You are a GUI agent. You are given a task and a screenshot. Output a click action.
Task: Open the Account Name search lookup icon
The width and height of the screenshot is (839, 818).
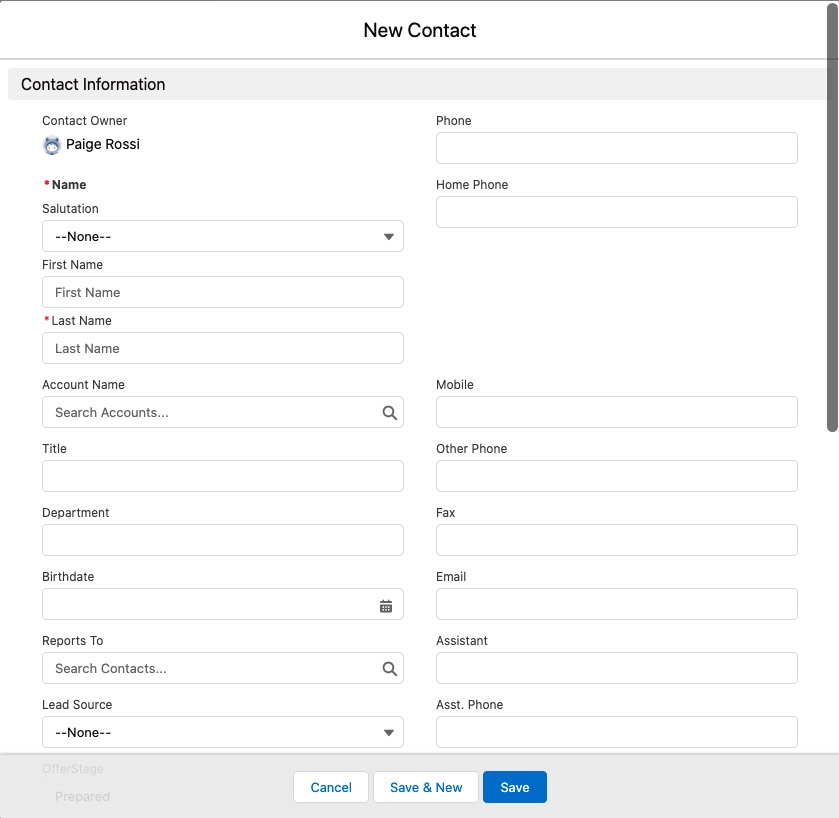click(389, 412)
